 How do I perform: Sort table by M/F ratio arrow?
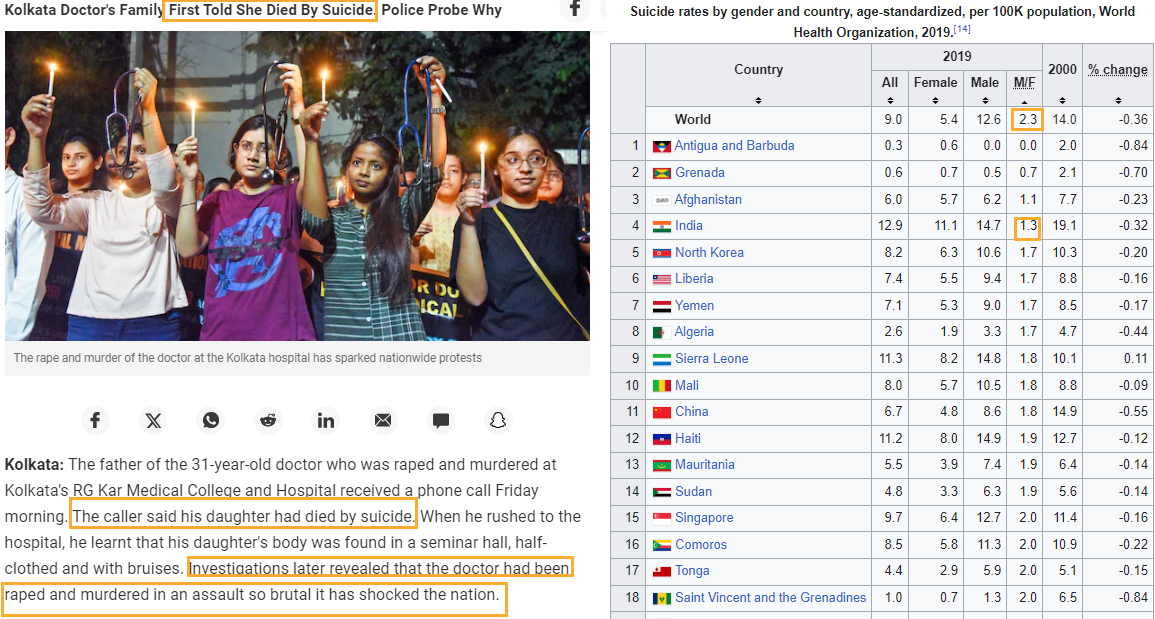click(1024, 100)
